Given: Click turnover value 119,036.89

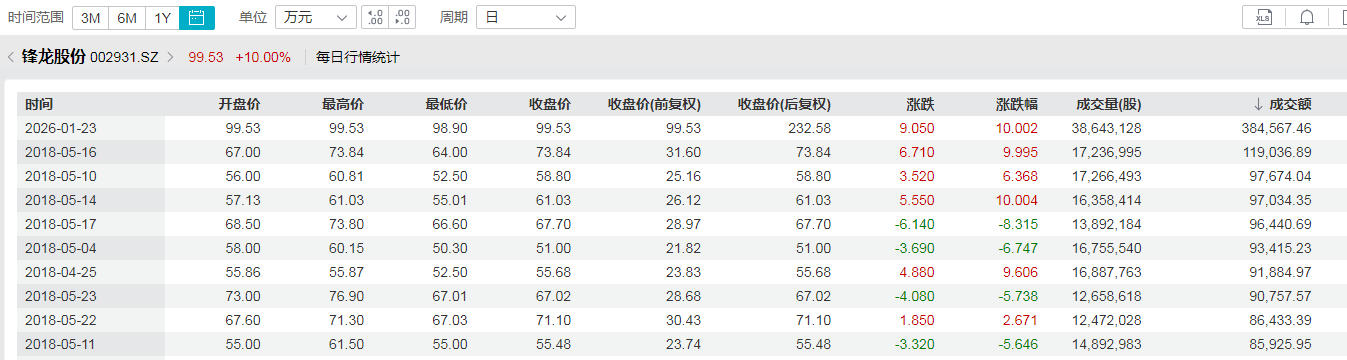Looking at the screenshot, I should (x=1276, y=152).
